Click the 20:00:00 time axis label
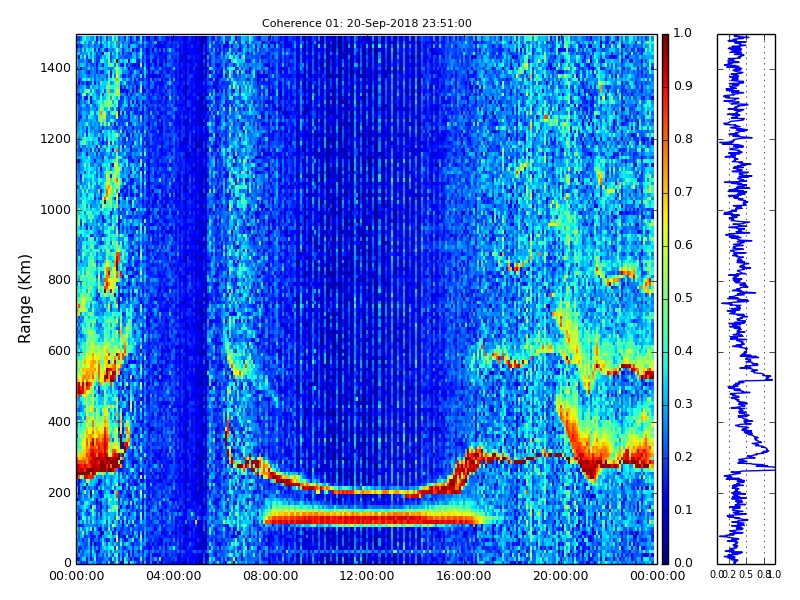 pyautogui.click(x=561, y=576)
